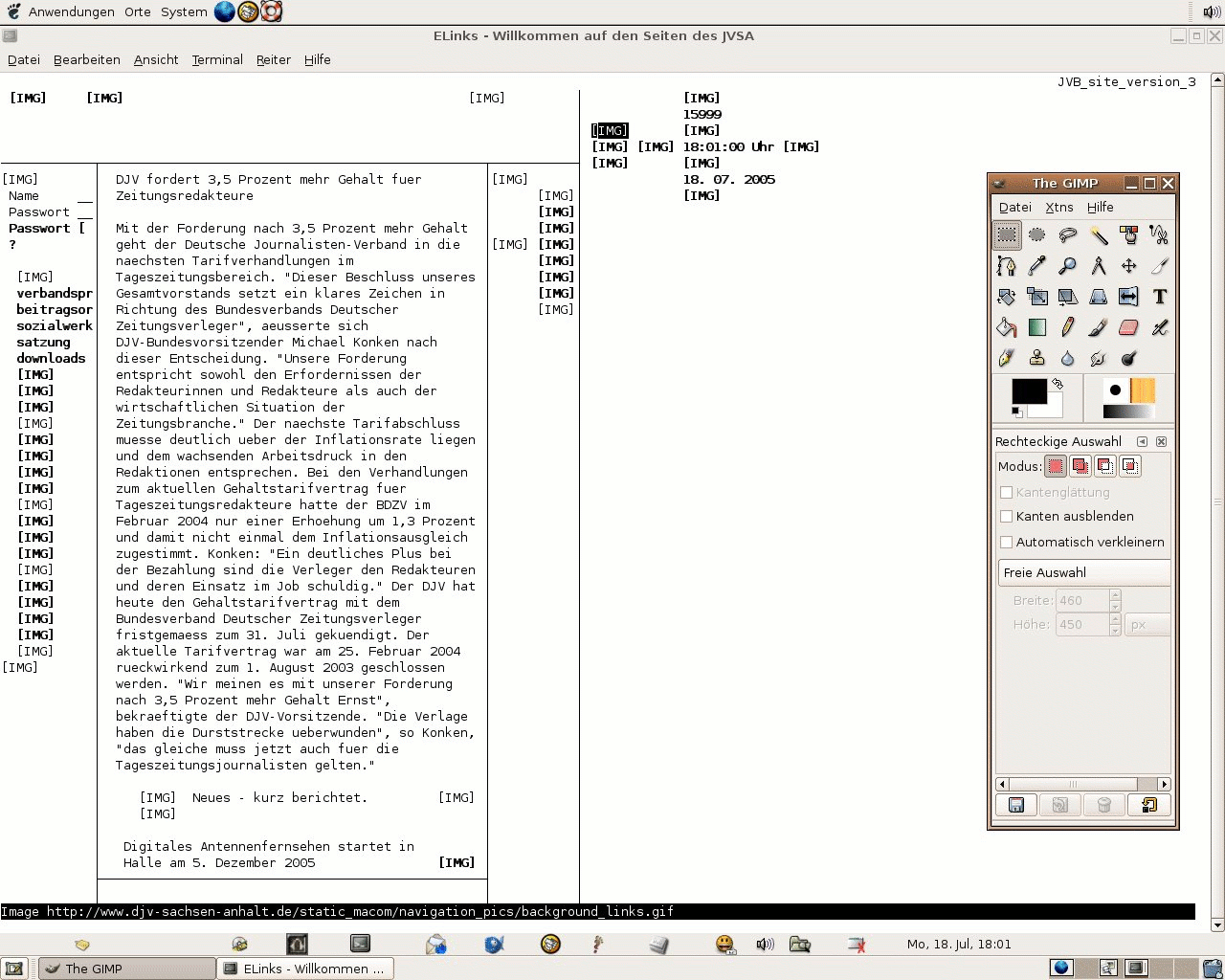Open the active pattern preview
Image resolution: width=1225 pixels, height=980 pixels.
click(1143, 390)
